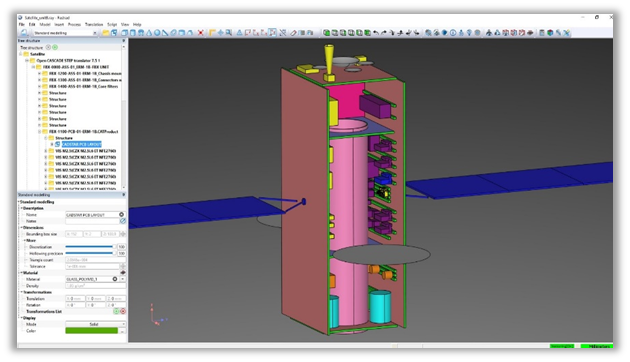Screen dimensions: 630x362
Task: Open the Insert menu
Action: point(59,25)
